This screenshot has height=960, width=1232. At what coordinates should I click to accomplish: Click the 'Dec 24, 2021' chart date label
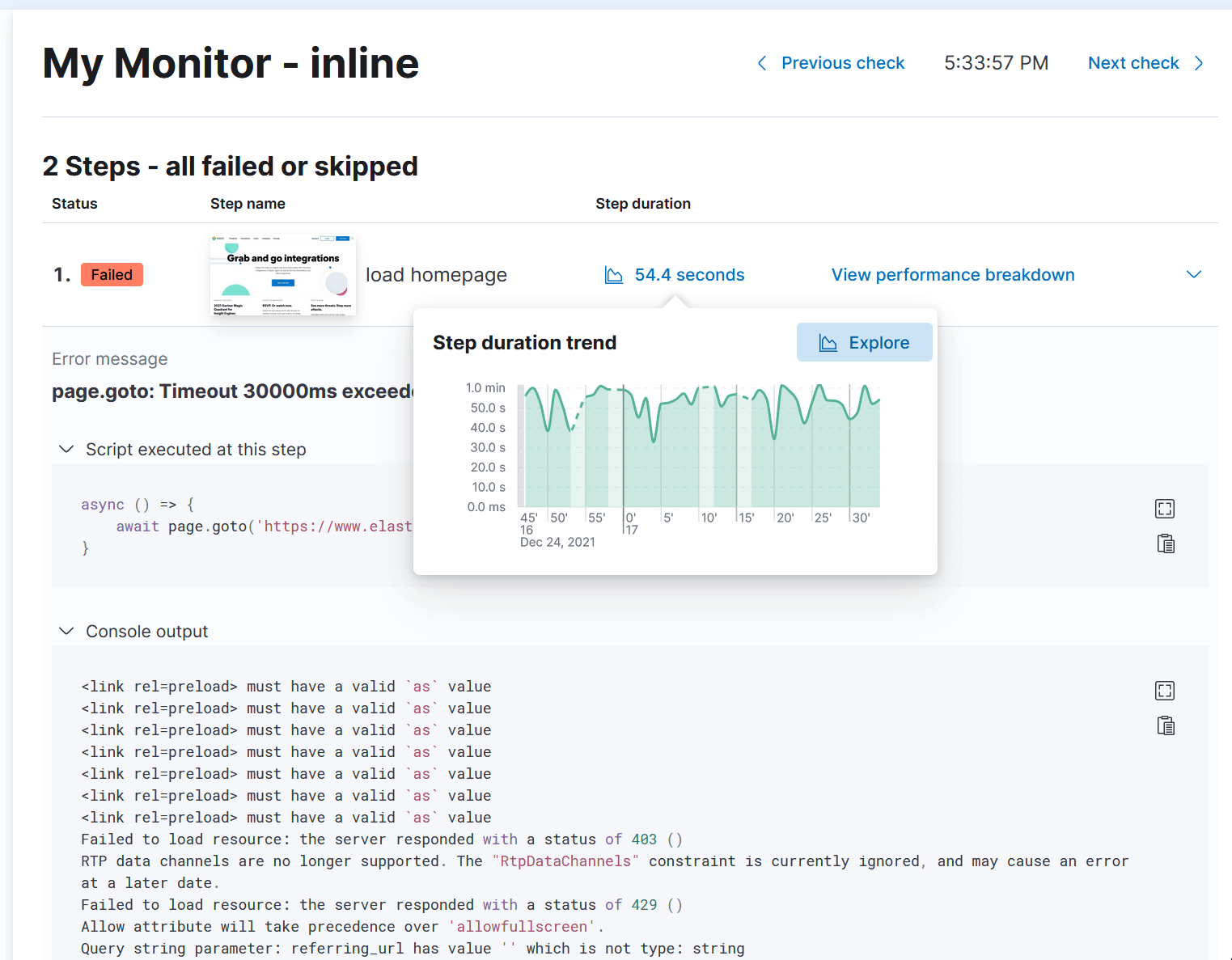point(557,543)
